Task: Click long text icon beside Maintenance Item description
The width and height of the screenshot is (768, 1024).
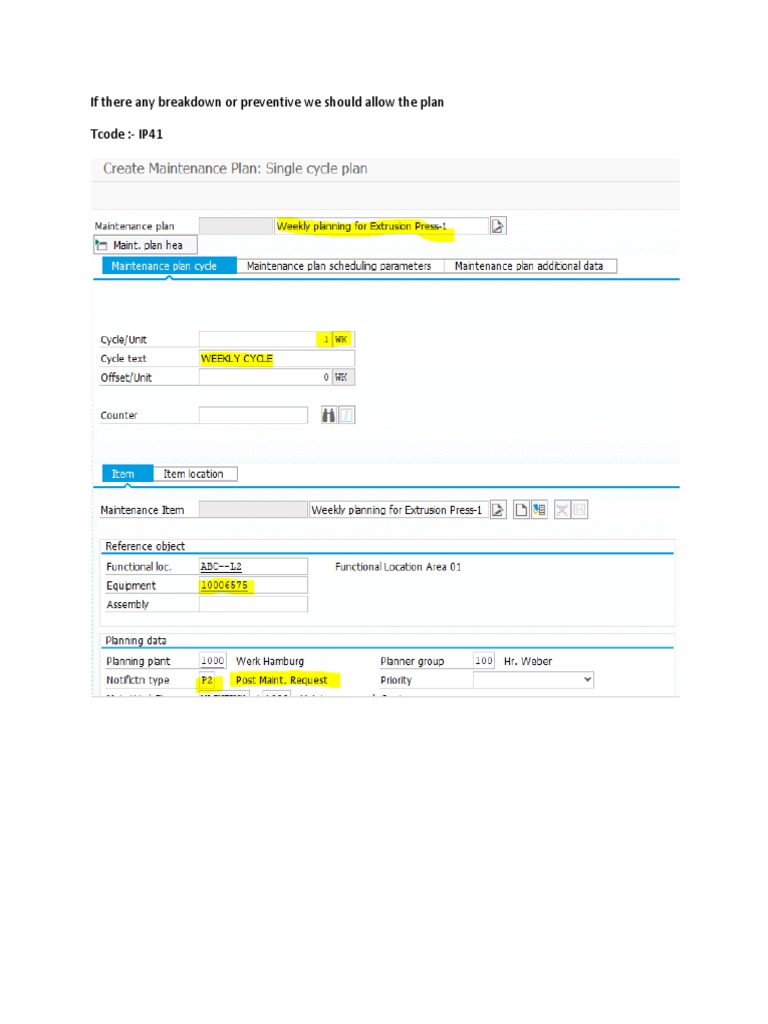Action: point(498,509)
